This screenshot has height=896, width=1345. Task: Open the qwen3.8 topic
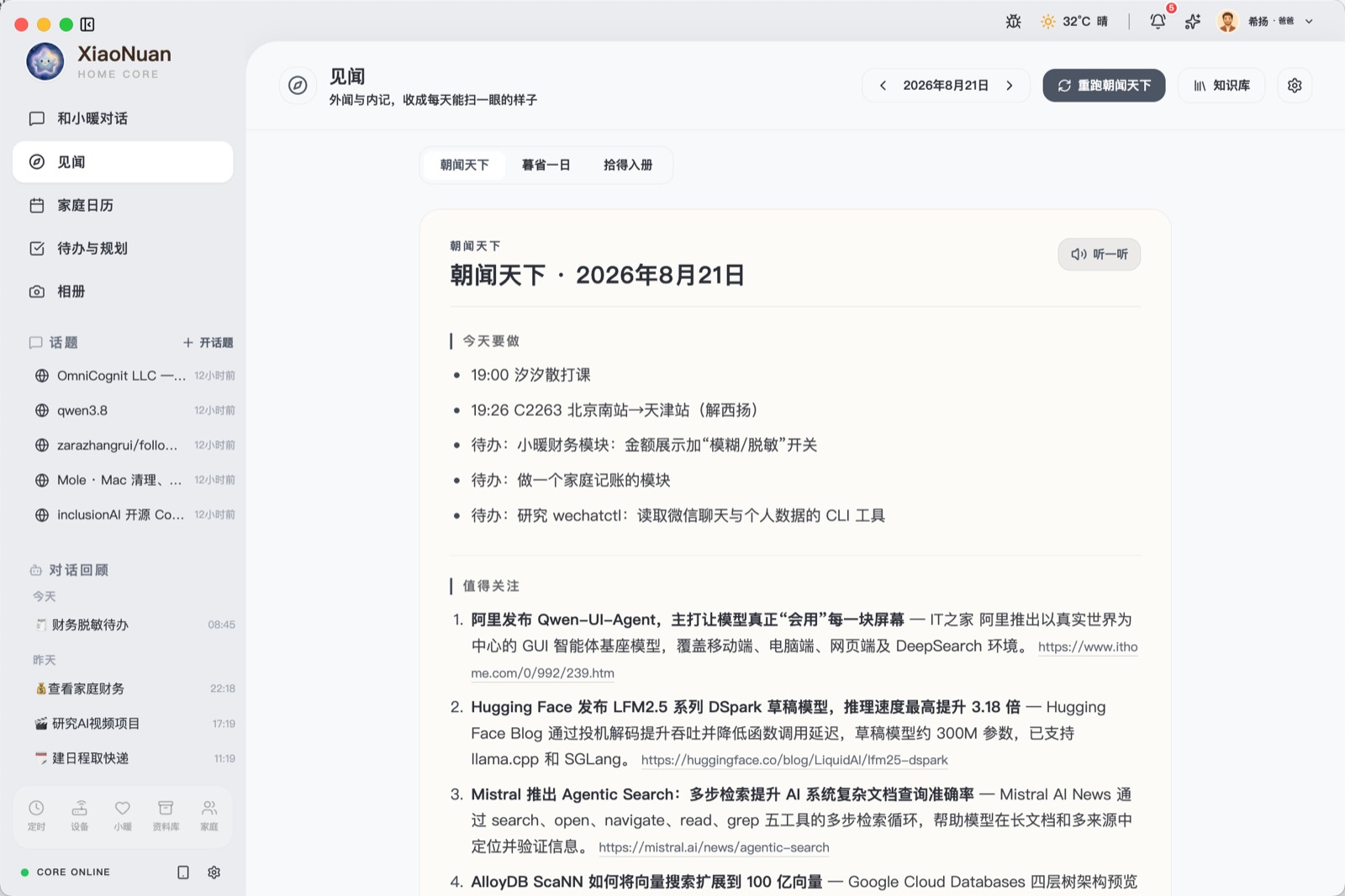click(134, 410)
